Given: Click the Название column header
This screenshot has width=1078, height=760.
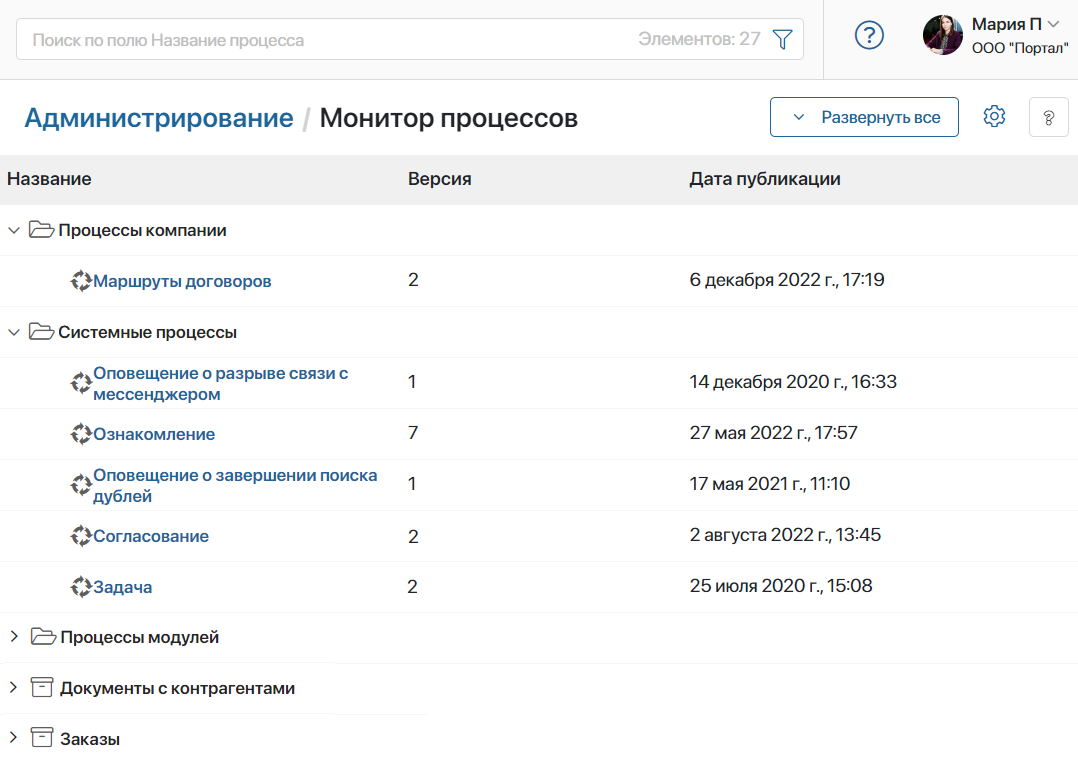Looking at the screenshot, I should 50,179.
